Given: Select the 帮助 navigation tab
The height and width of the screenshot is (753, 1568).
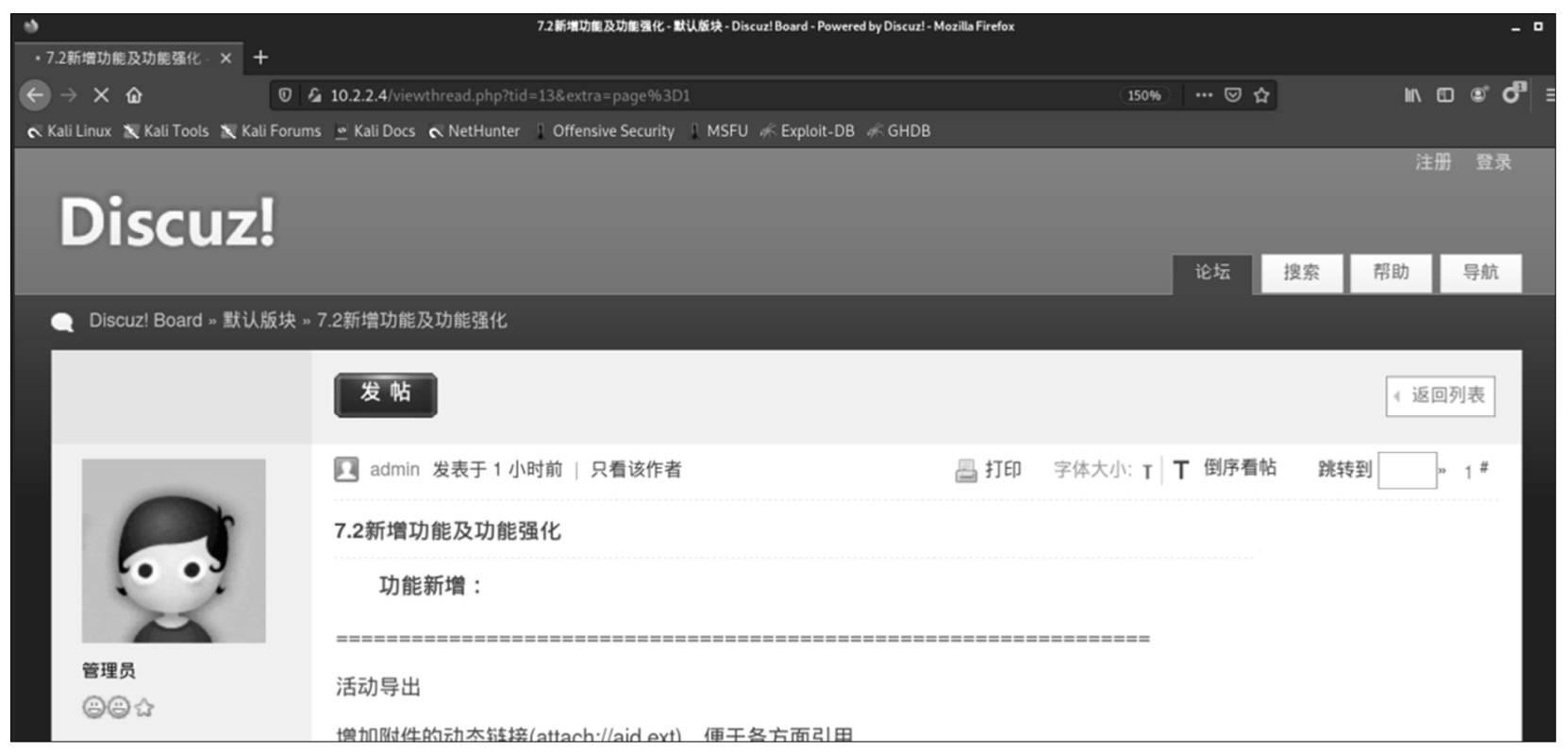Looking at the screenshot, I should click(1391, 274).
